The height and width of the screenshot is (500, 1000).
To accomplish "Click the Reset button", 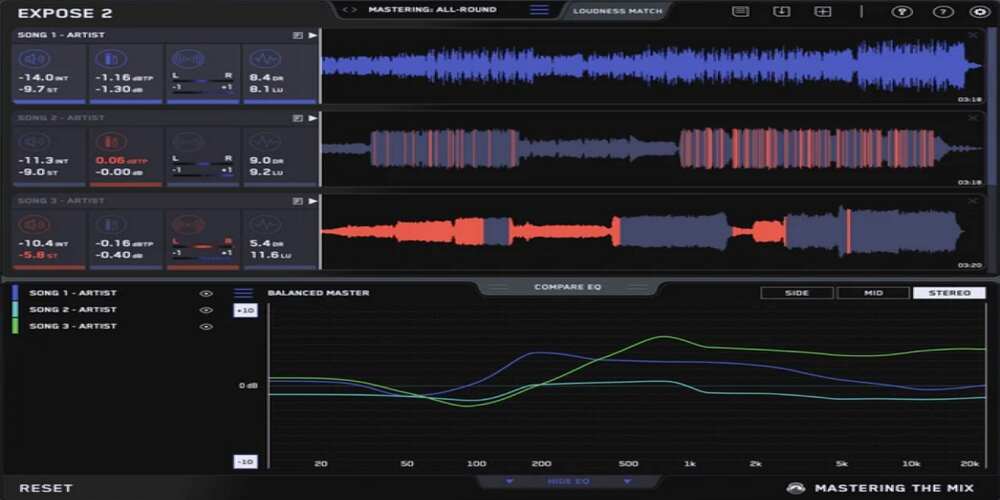I will [x=46, y=489].
